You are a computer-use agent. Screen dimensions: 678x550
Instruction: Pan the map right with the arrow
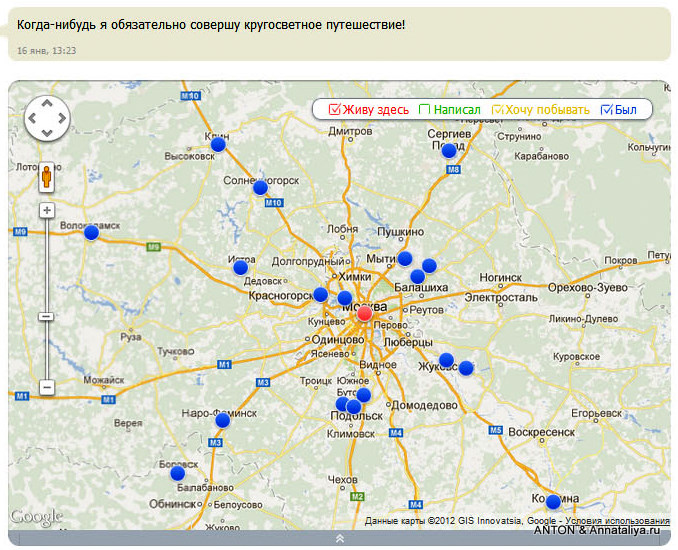tap(62, 118)
